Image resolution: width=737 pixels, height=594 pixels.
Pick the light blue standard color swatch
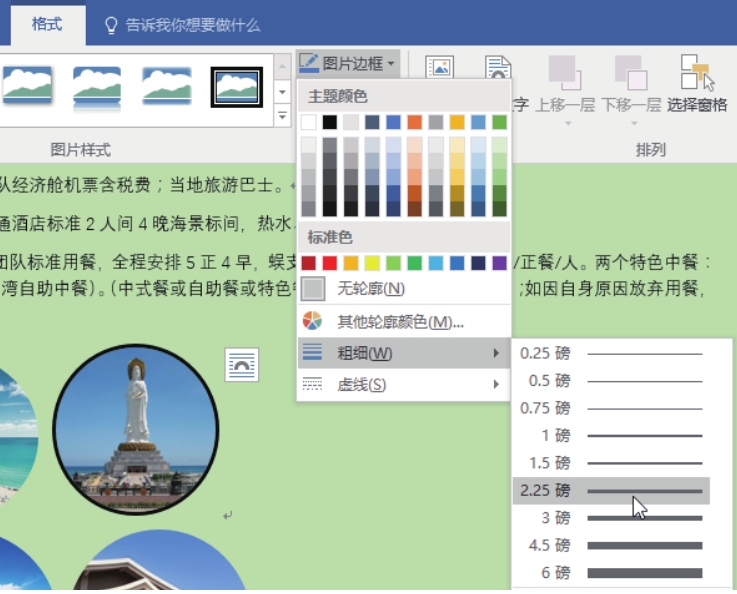pyautogui.click(x=436, y=263)
